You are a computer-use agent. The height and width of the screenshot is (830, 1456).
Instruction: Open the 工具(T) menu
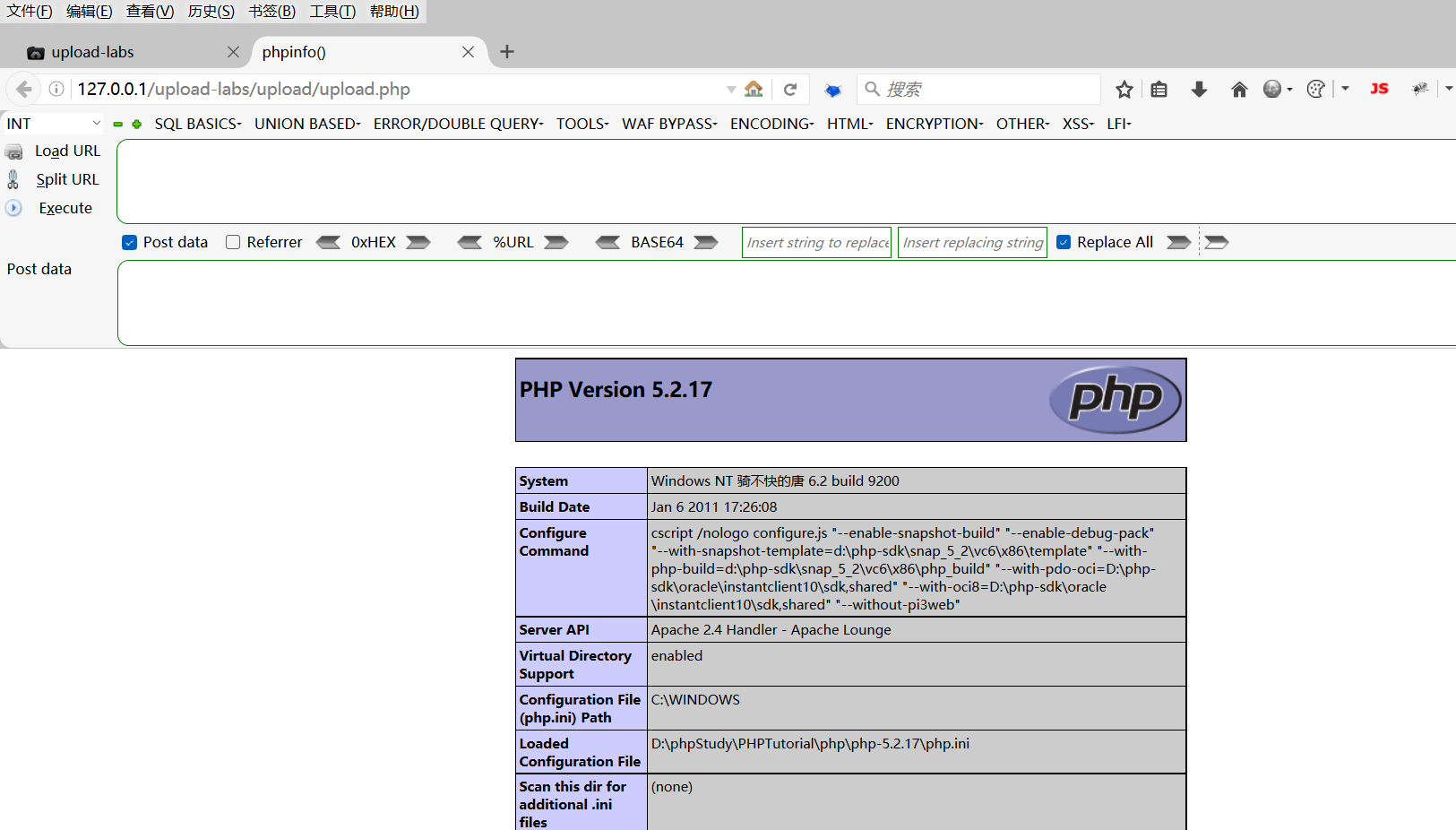[x=332, y=11]
